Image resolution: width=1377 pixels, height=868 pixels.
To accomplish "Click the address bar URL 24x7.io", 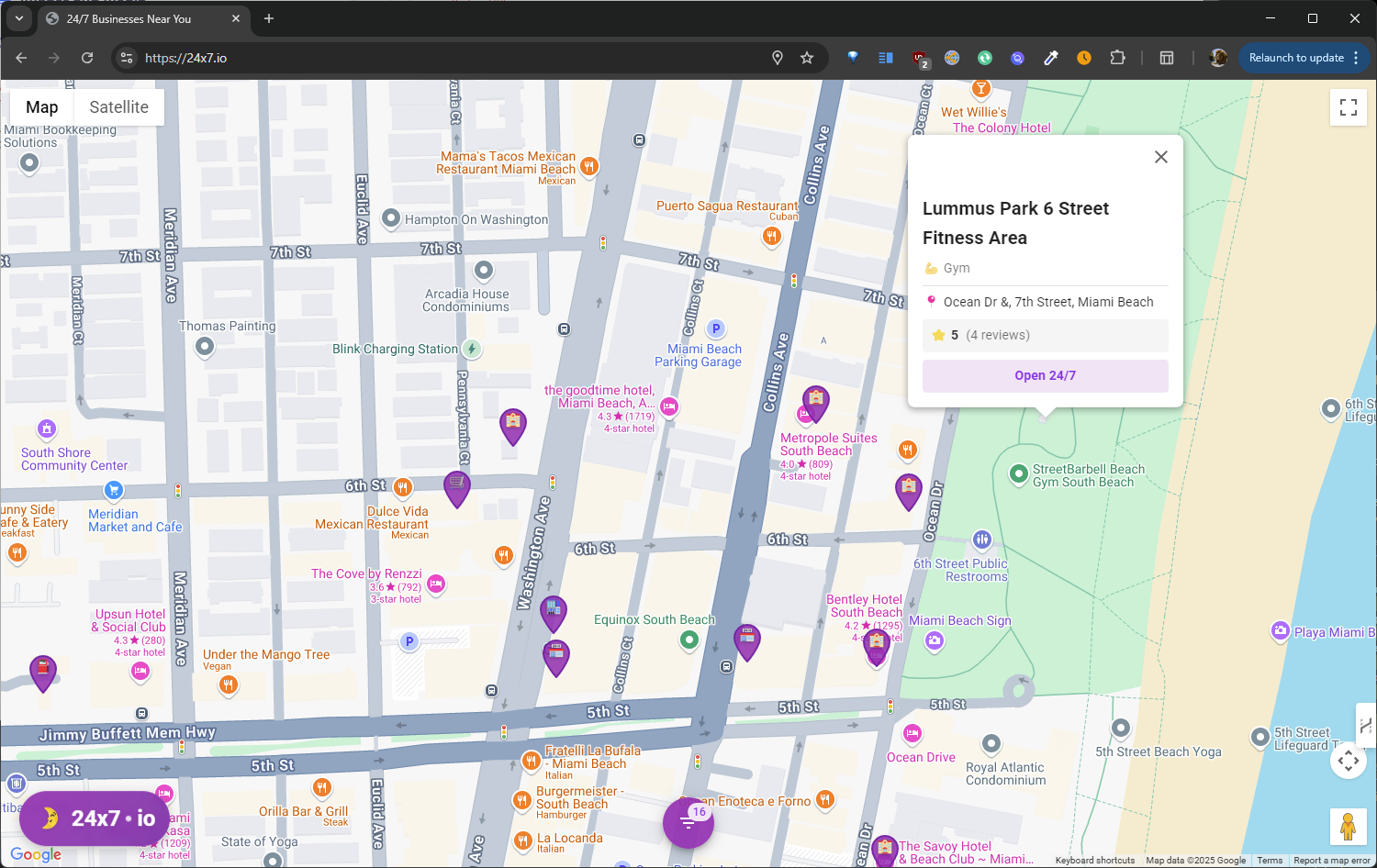I will pyautogui.click(x=186, y=58).
